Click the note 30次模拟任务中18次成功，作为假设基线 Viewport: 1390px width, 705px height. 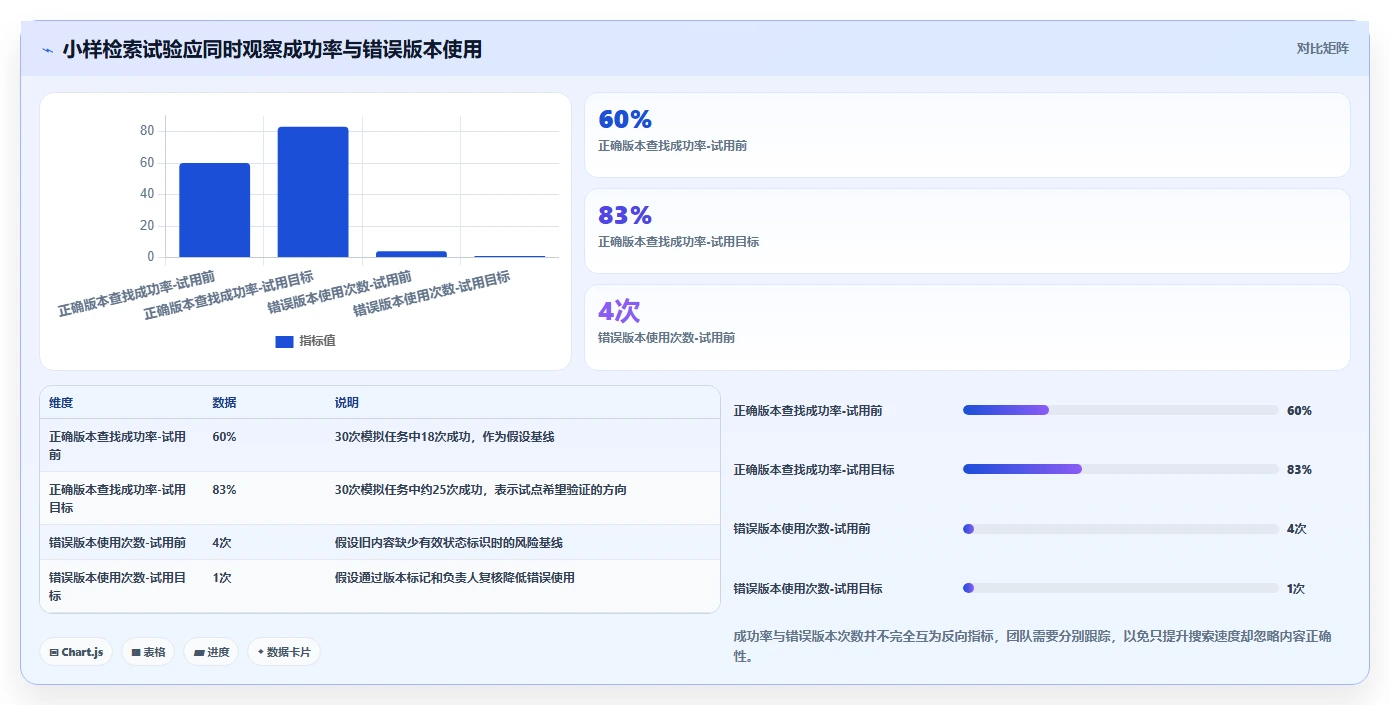click(x=445, y=437)
